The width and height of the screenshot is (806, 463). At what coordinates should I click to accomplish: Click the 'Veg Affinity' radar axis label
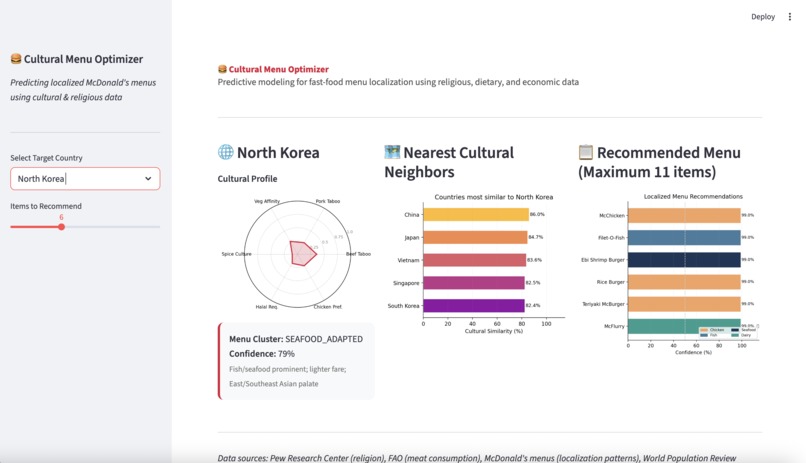point(267,201)
